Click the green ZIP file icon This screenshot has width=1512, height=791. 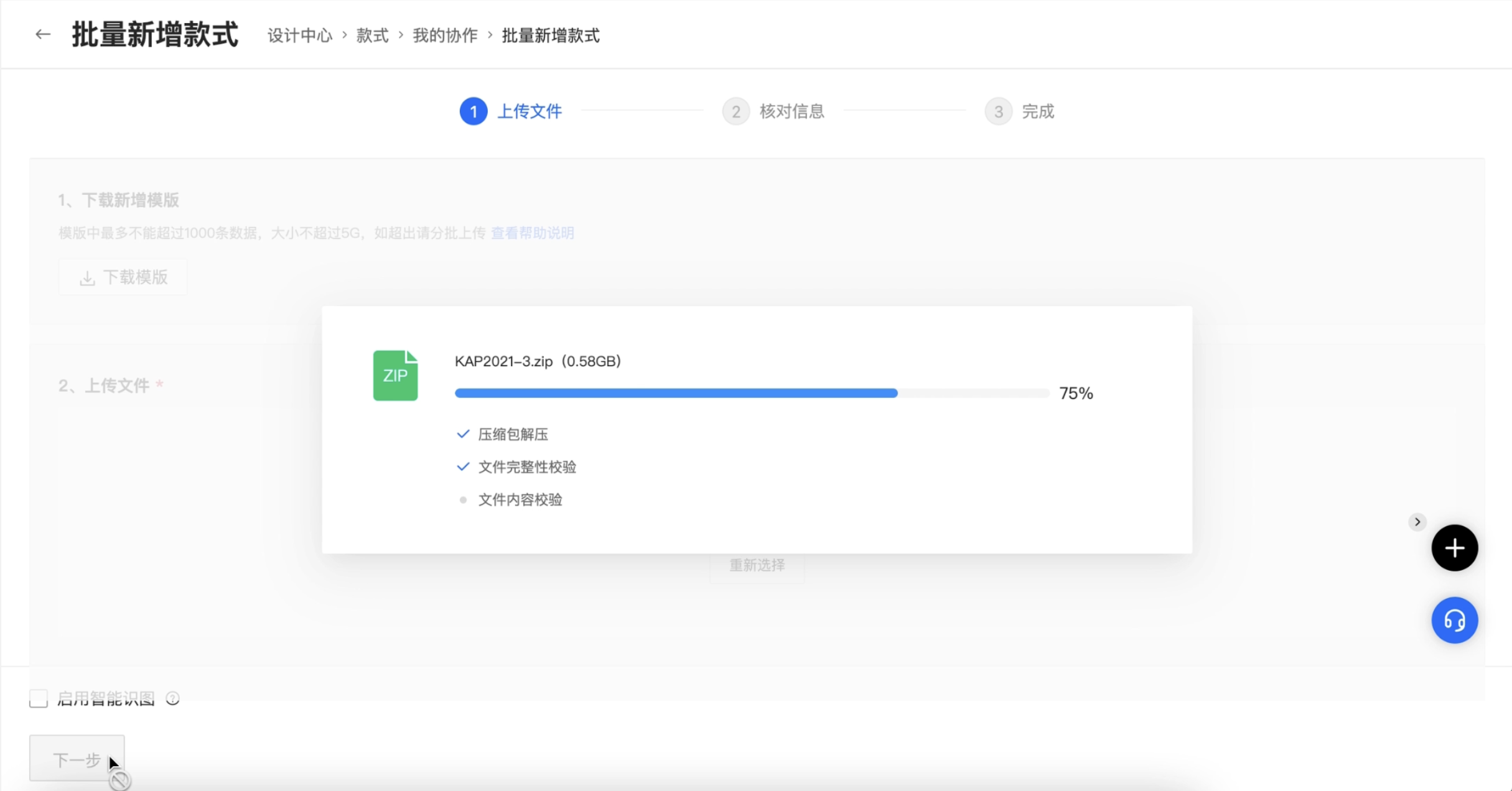395,376
